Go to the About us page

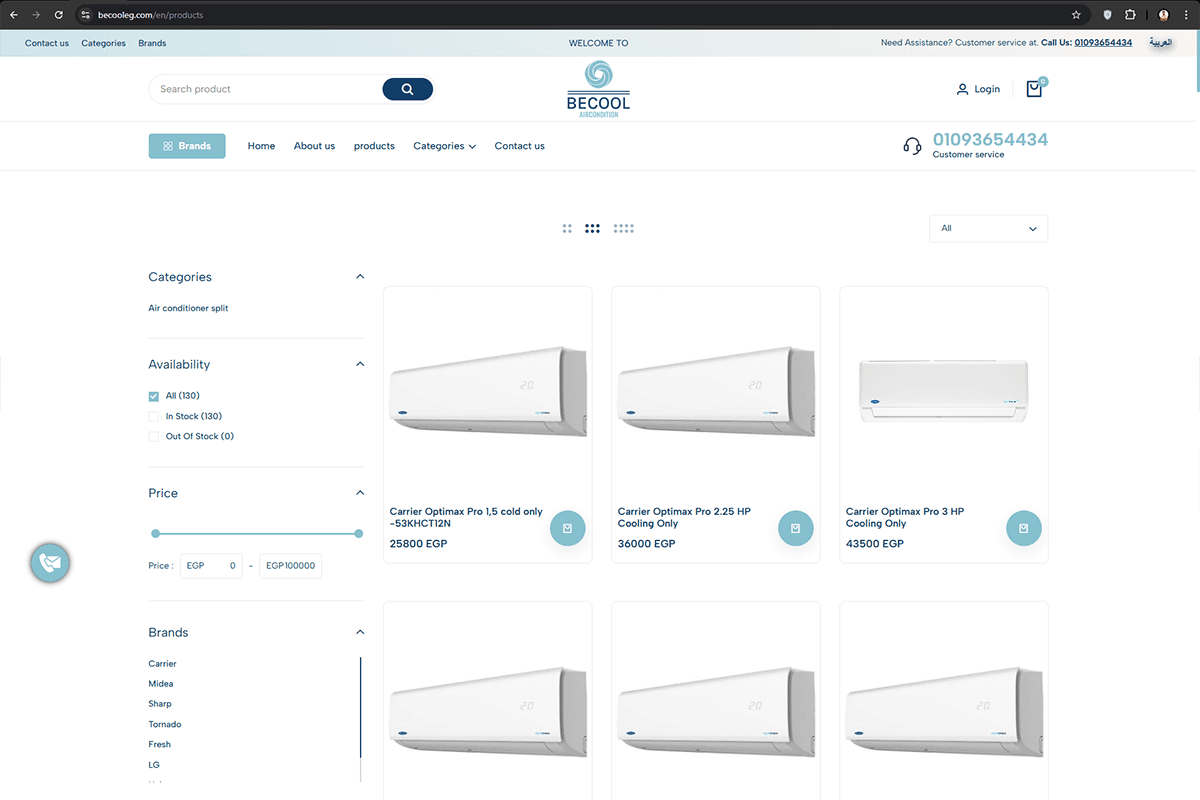click(314, 146)
